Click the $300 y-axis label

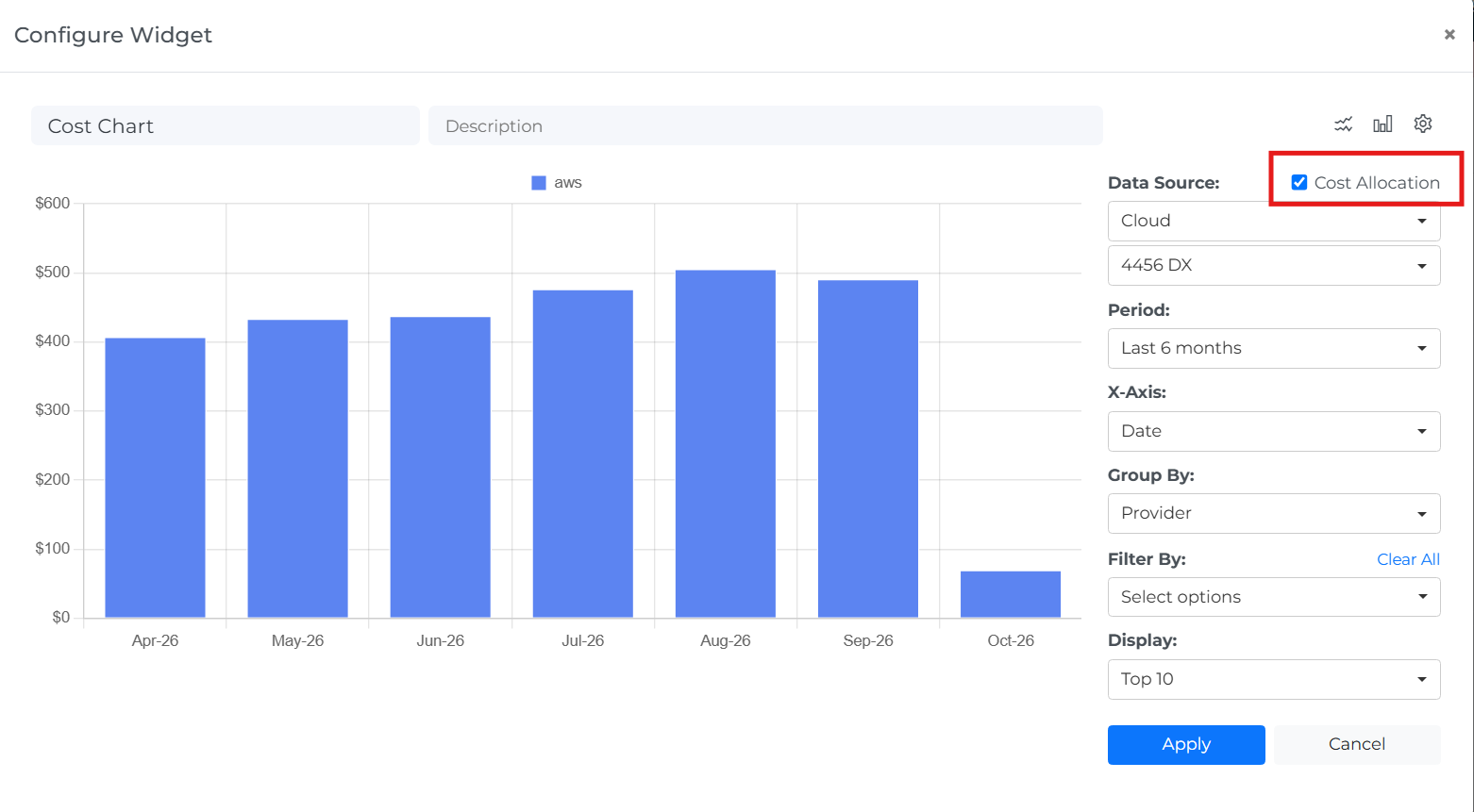[53, 410]
